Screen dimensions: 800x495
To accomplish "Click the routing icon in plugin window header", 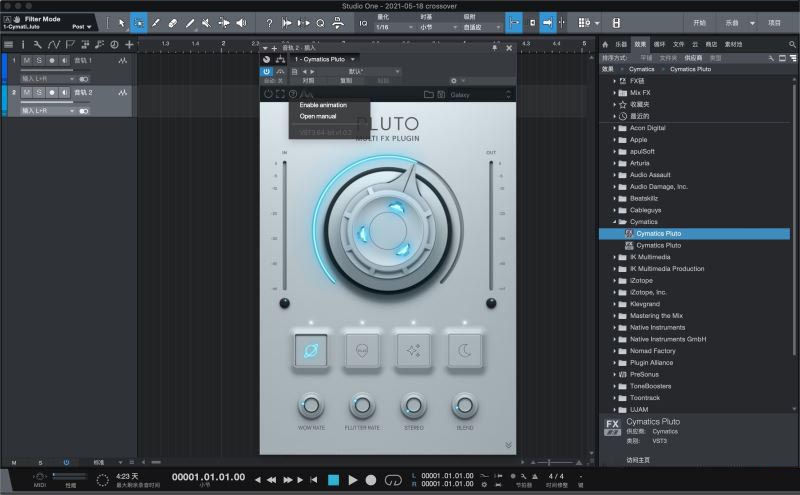I will point(280,59).
